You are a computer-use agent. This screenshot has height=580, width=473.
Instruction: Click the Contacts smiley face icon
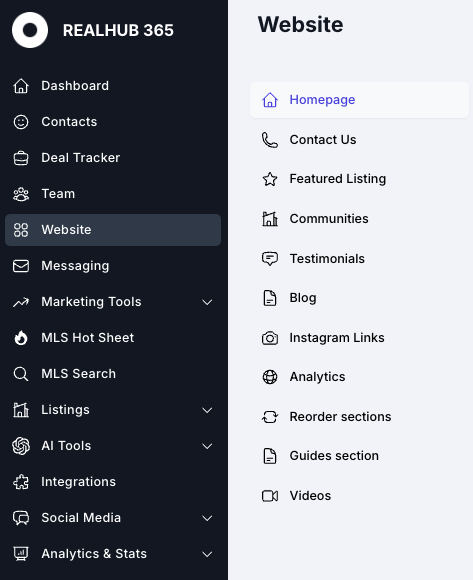(21, 122)
